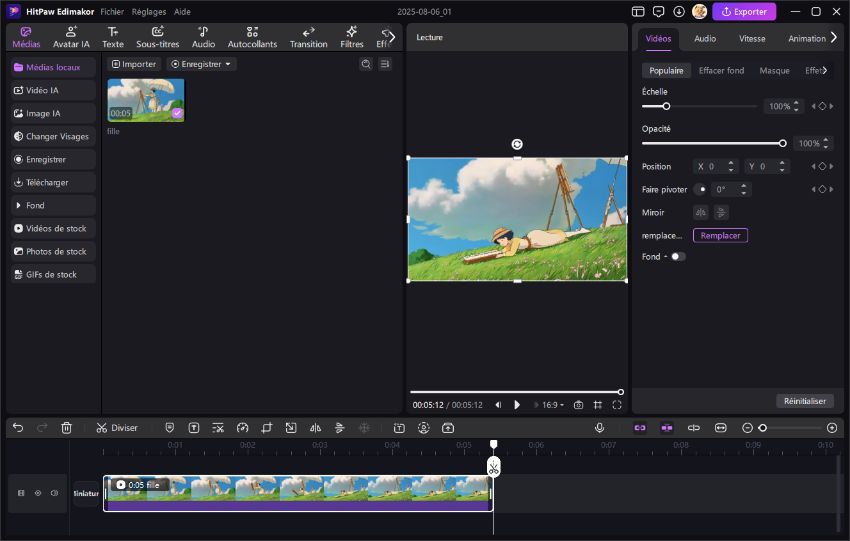The height and width of the screenshot is (541, 850).
Task: Add keyframe for Échelle
Action: (x=822, y=106)
